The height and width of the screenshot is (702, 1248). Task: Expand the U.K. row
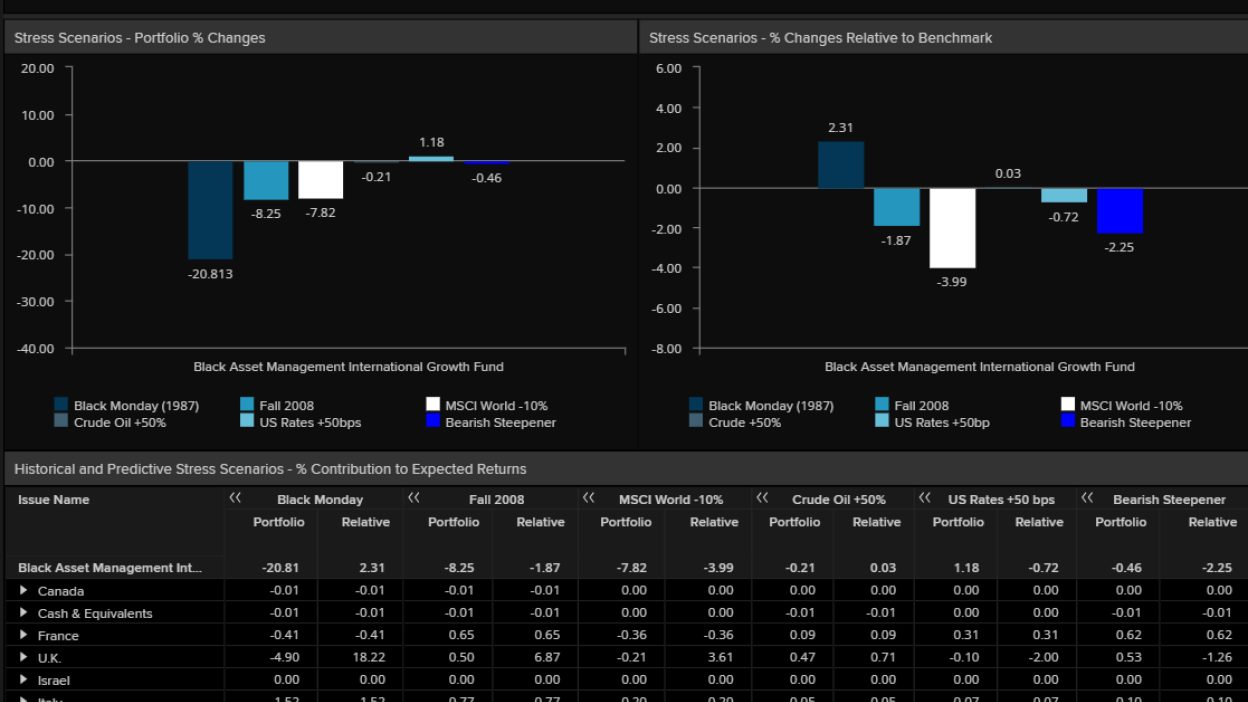(x=25, y=658)
